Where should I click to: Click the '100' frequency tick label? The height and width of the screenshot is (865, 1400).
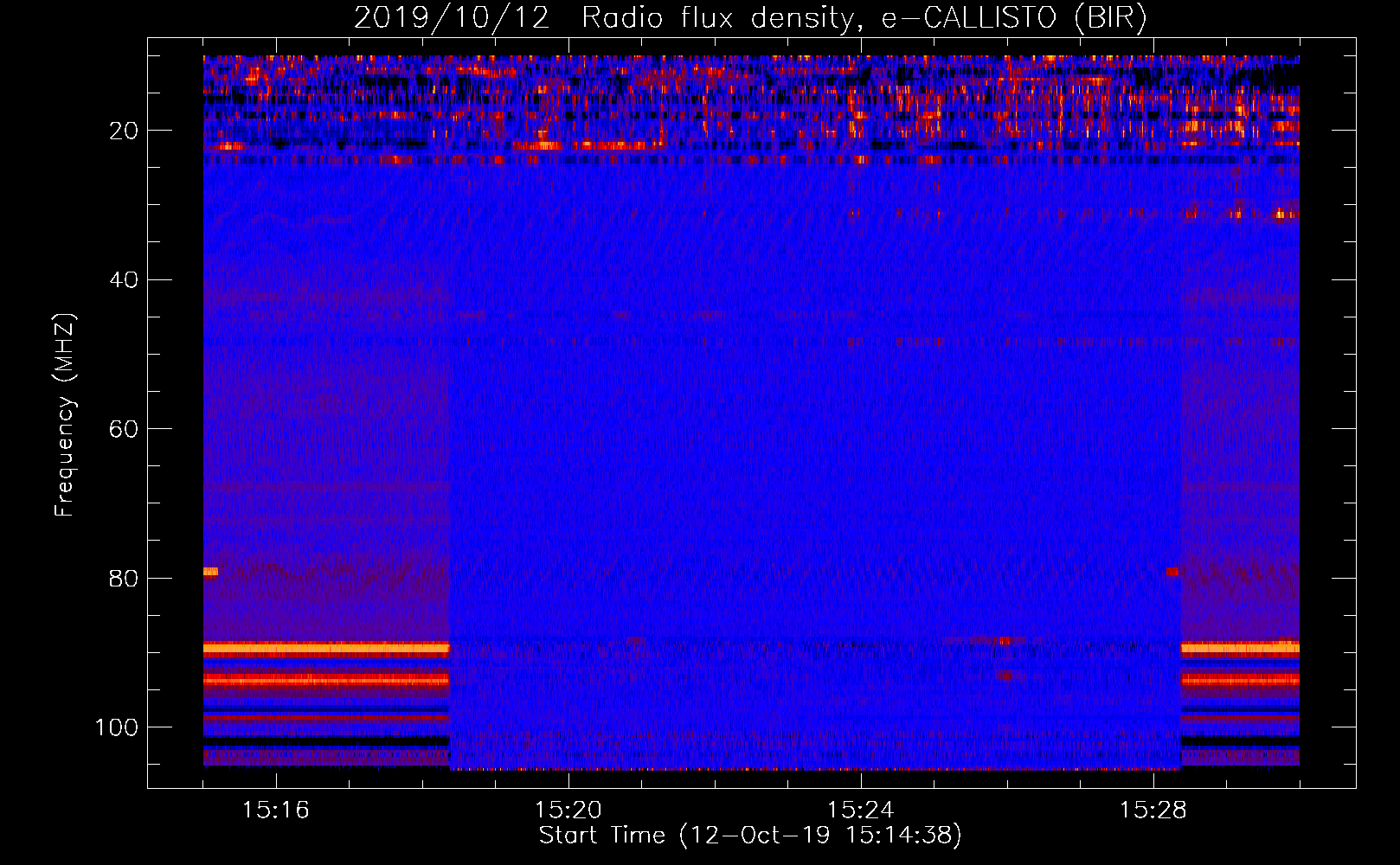(x=117, y=727)
